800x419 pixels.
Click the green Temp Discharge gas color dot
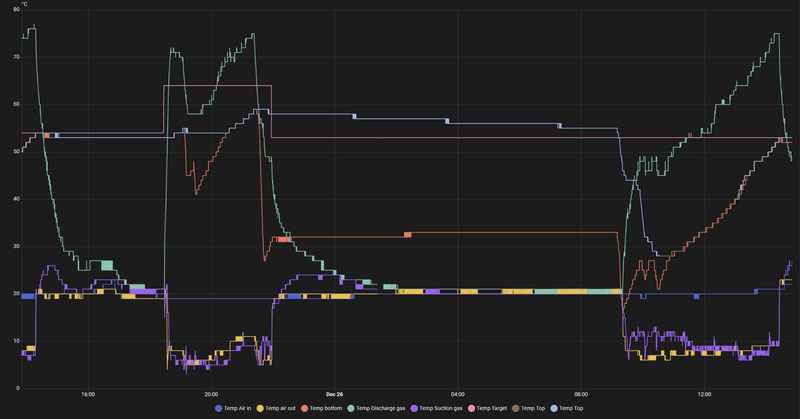tap(351, 408)
